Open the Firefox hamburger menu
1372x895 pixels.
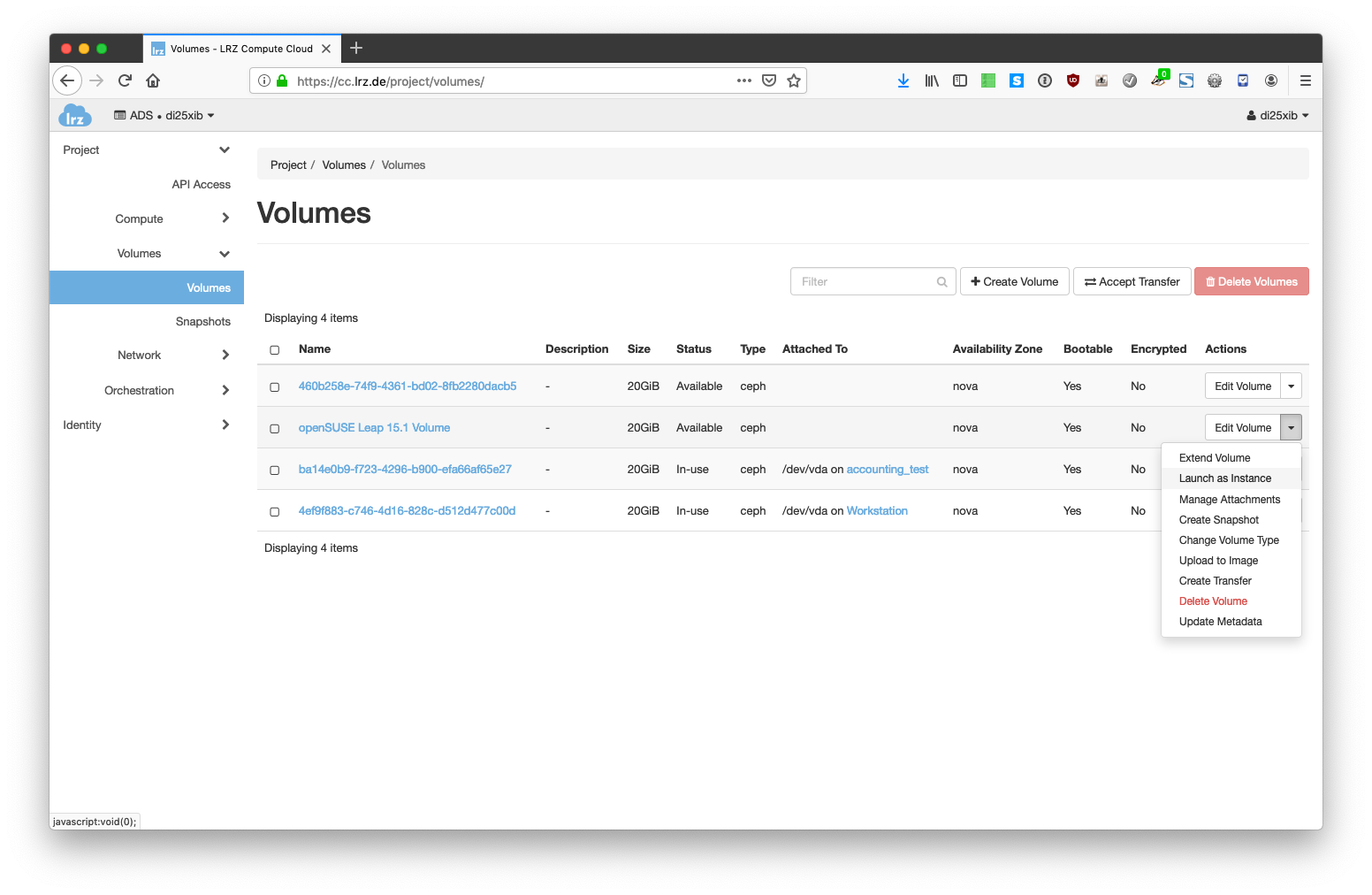(x=1305, y=80)
